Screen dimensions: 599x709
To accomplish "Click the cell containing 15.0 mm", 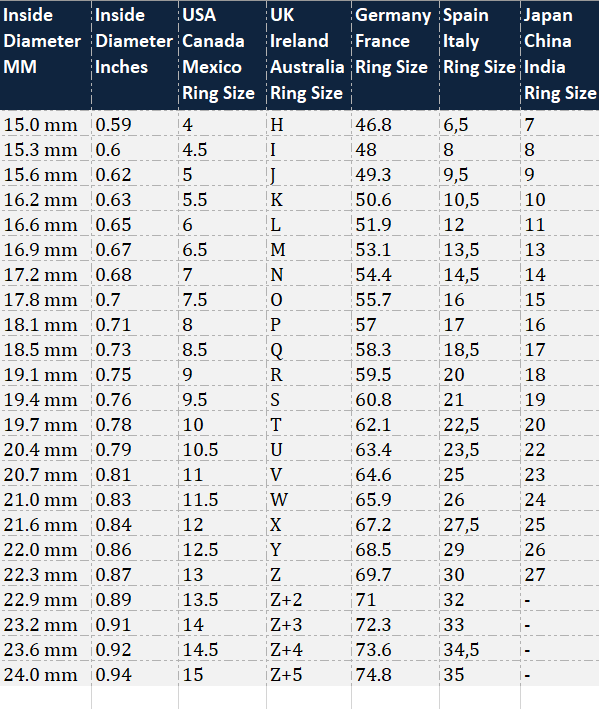I will pyautogui.click(x=46, y=123).
